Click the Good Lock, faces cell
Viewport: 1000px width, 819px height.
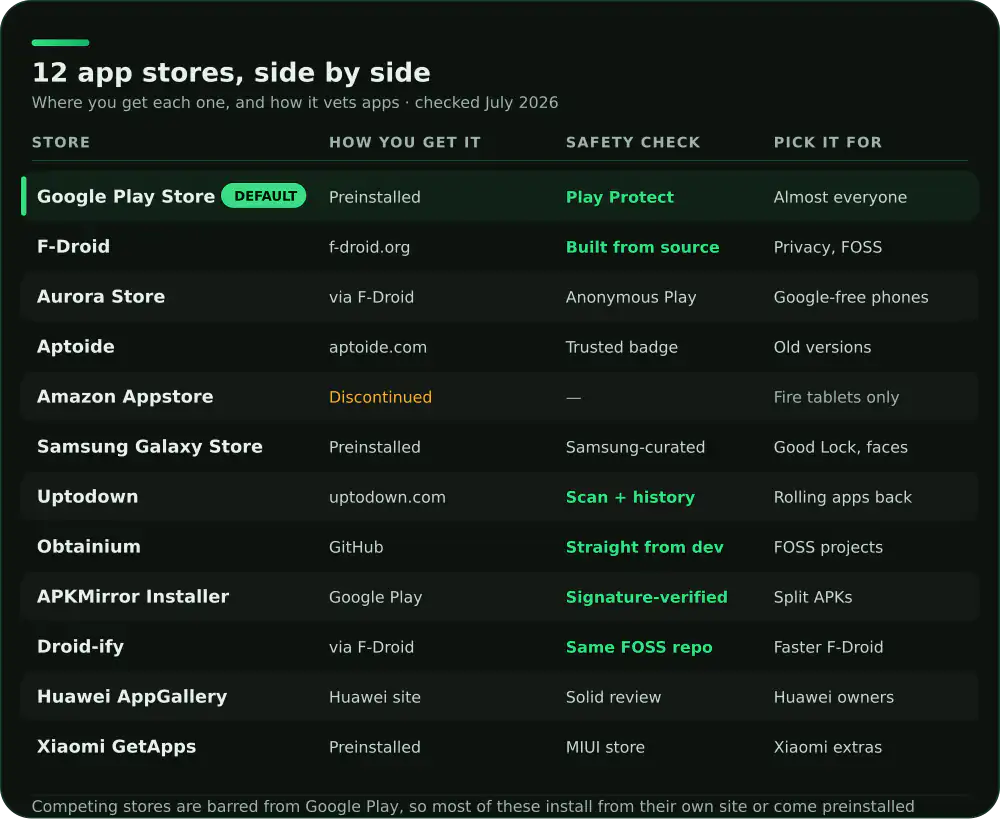(841, 447)
